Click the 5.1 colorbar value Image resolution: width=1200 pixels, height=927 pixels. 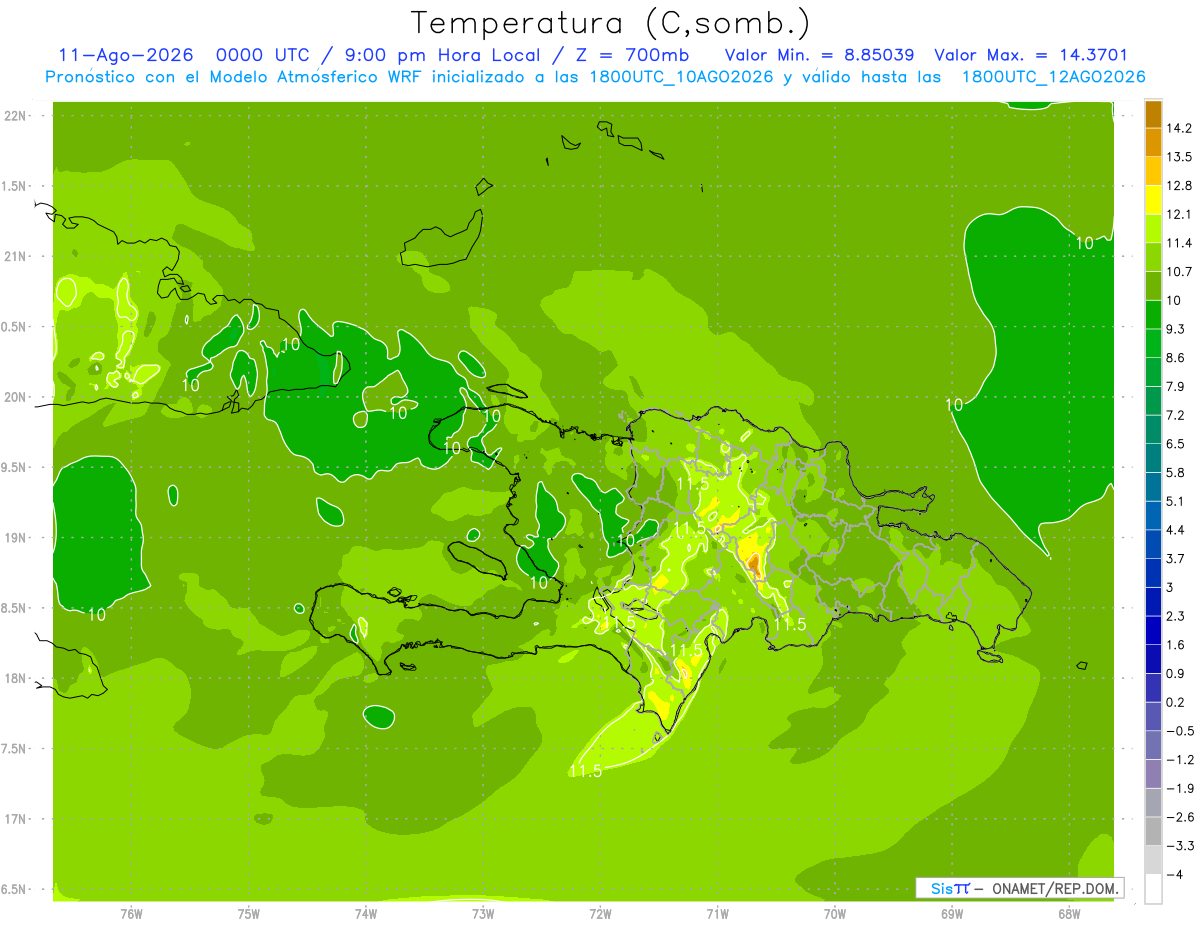coord(1176,501)
